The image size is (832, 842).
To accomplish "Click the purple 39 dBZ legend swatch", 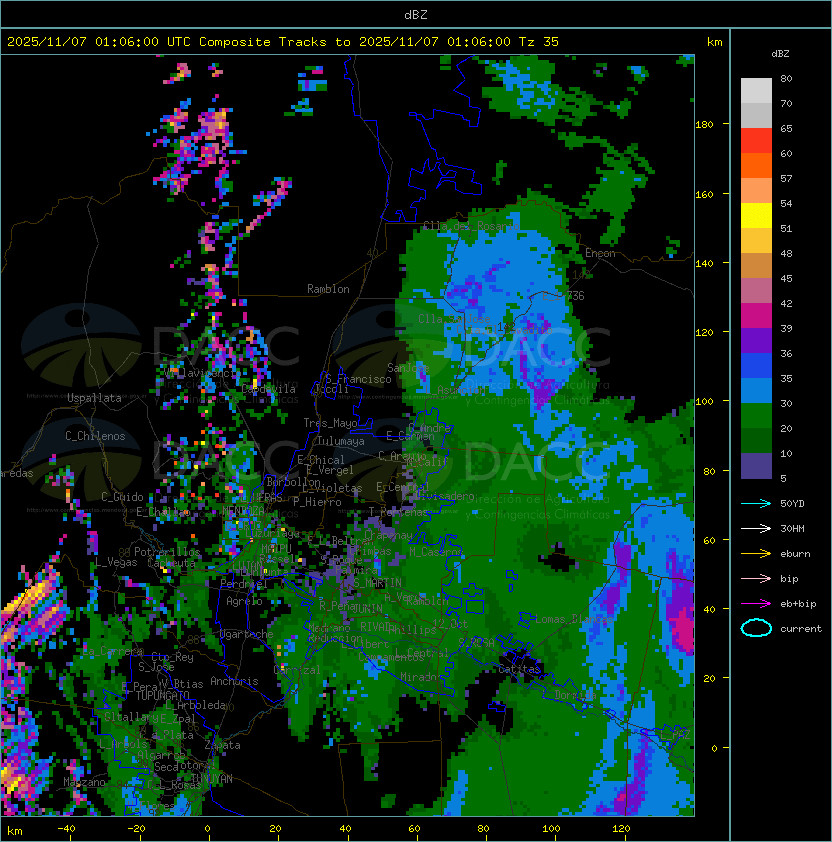I will [756, 340].
